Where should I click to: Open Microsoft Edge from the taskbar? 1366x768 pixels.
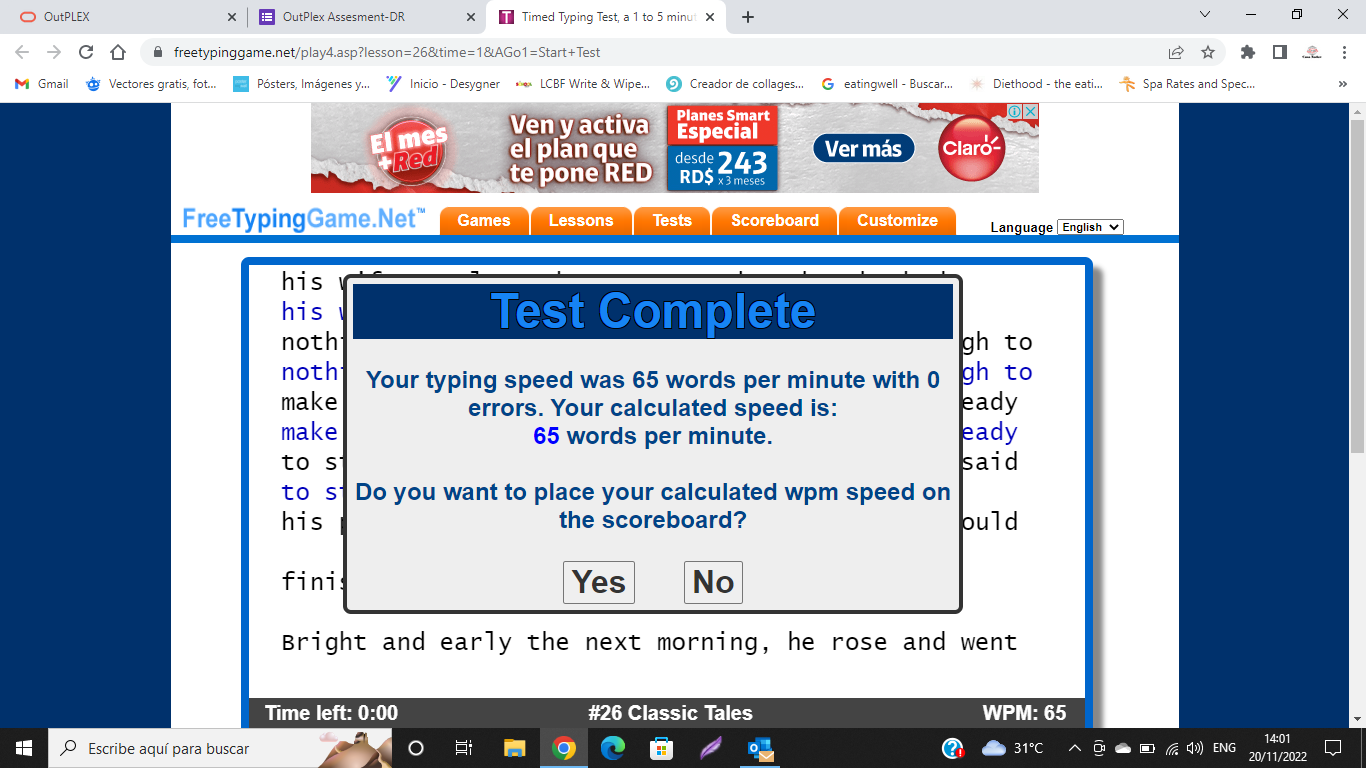[613, 748]
